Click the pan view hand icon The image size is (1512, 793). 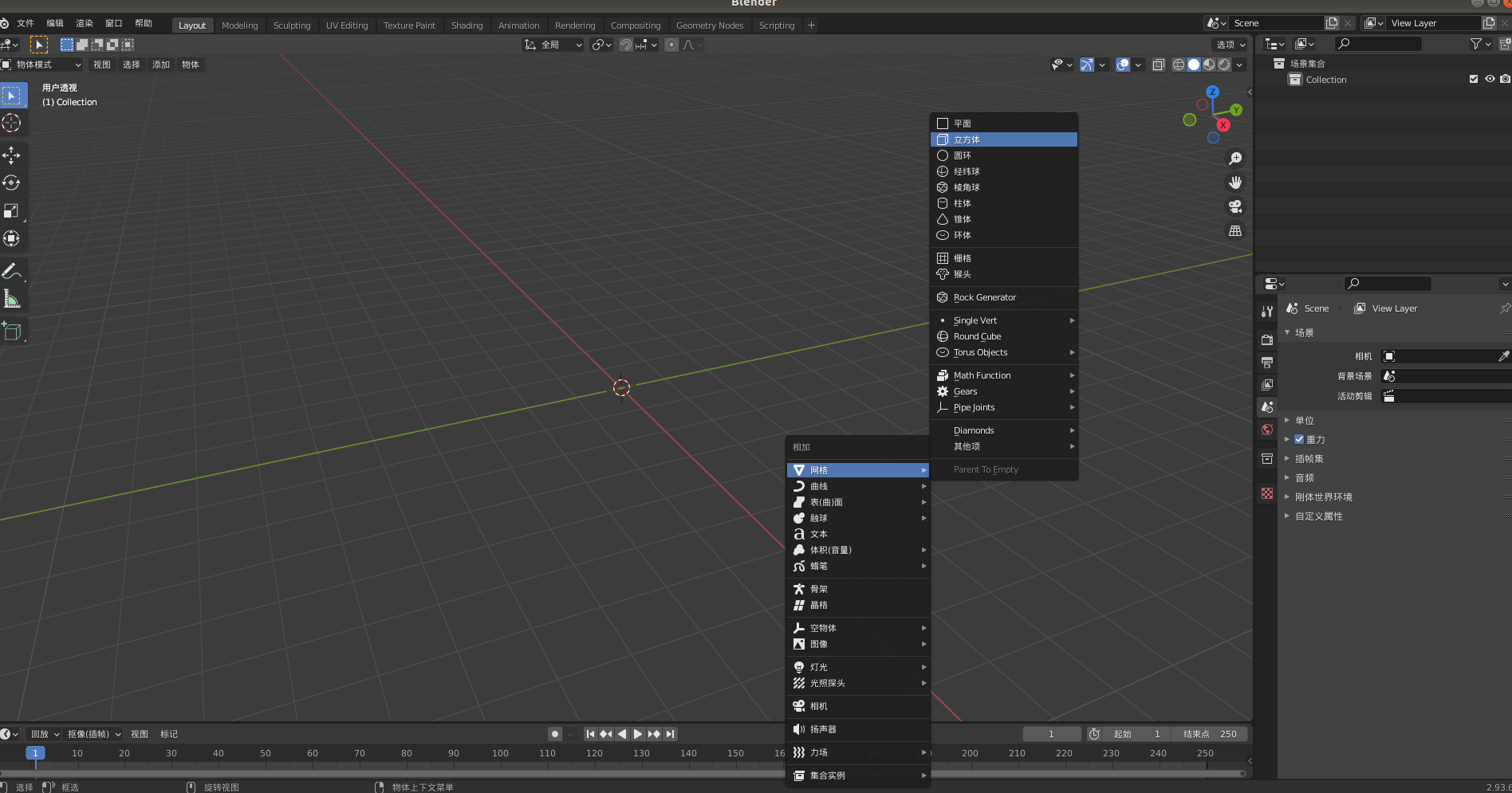(1235, 183)
